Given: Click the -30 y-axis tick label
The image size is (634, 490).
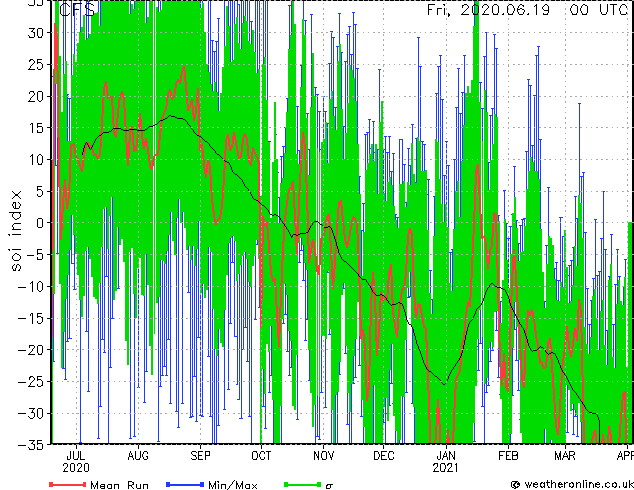Looking at the screenshot, I should pyautogui.click(x=31, y=413).
